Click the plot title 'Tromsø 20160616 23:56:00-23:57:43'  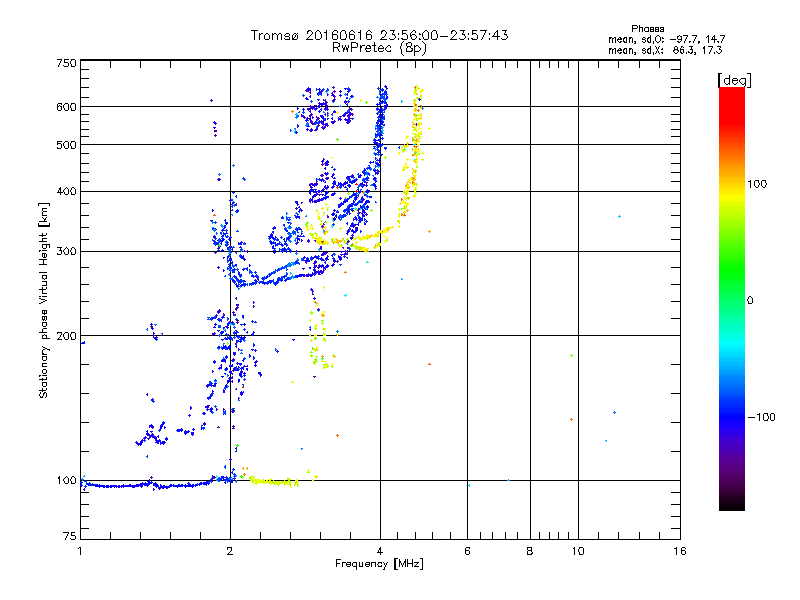pos(379,35)
